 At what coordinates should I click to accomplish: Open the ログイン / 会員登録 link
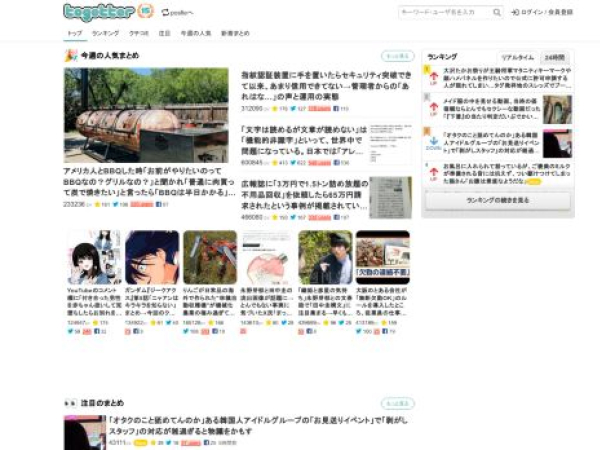(542, 12)
